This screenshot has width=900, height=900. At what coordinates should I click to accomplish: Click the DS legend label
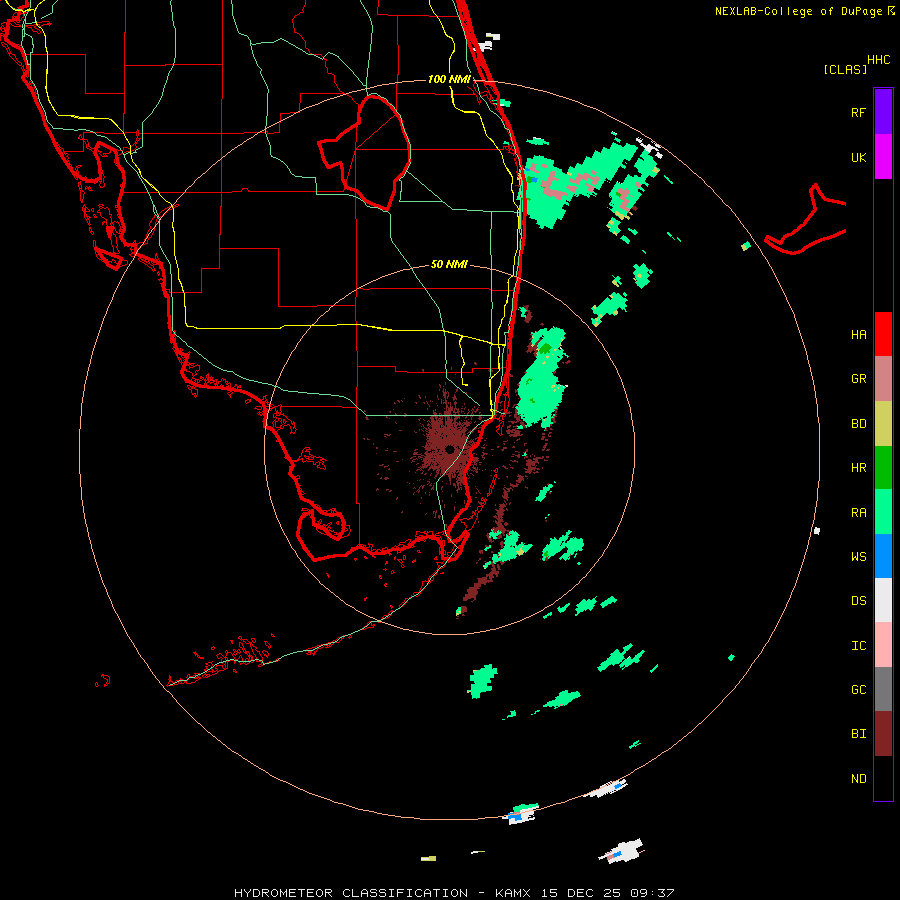(858, 600)
